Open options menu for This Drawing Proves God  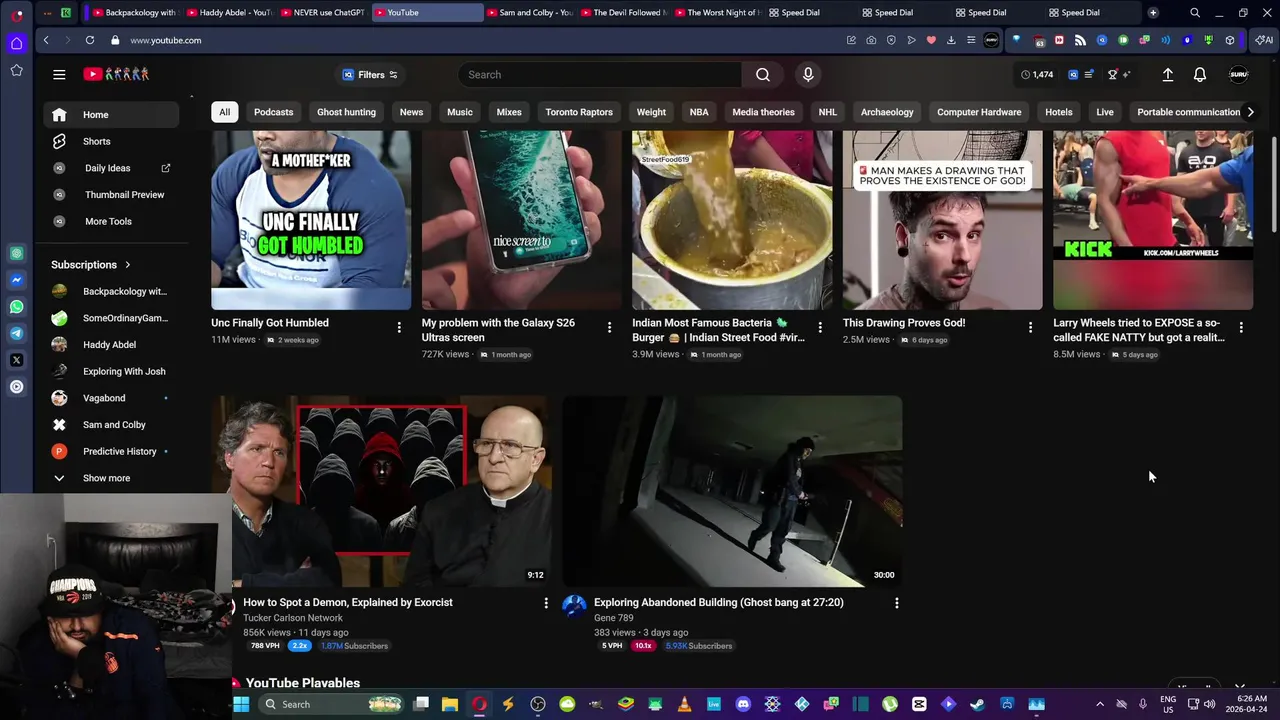(x=1030, y=327)
